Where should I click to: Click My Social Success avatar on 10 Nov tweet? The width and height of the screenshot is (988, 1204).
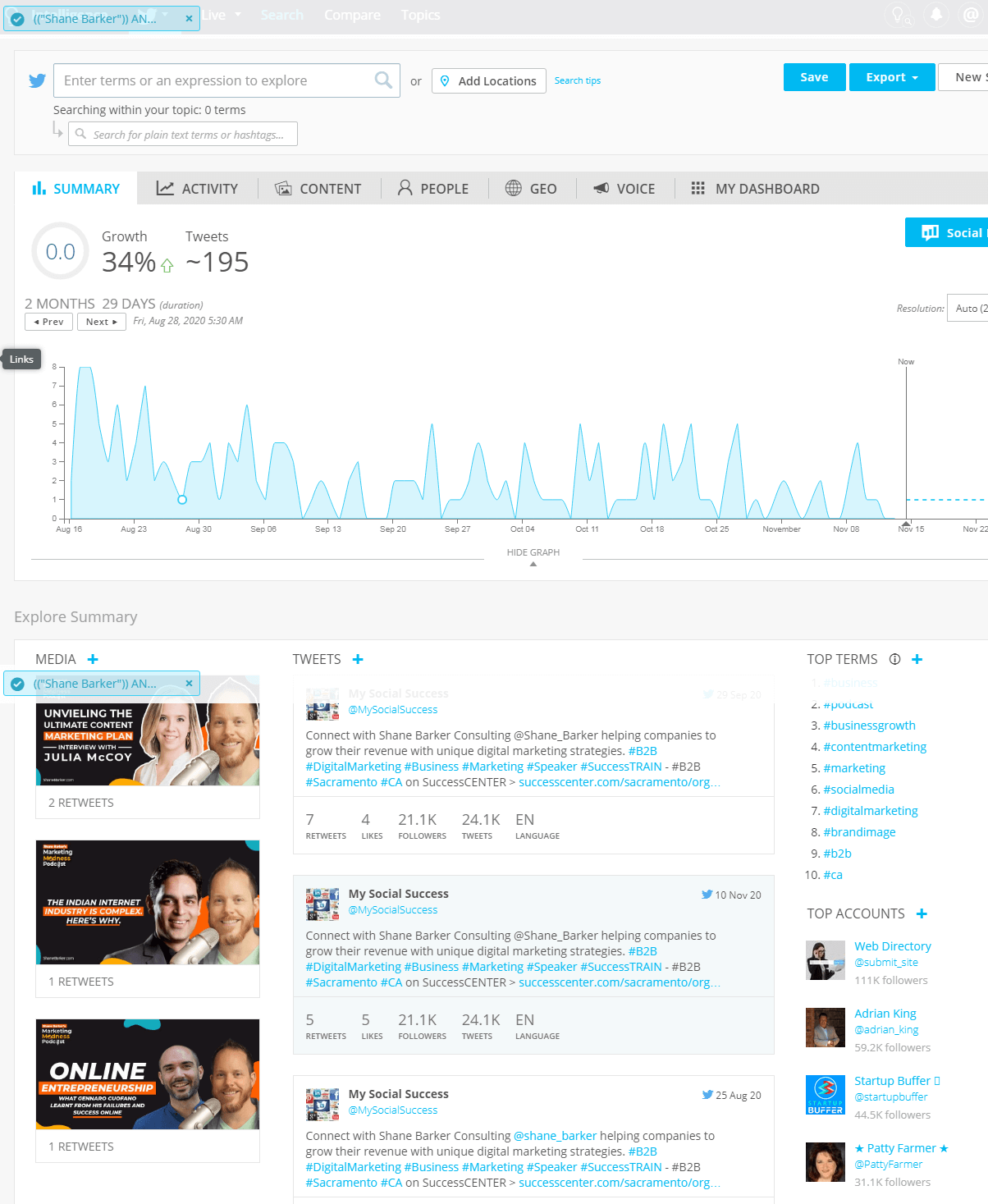(322, 904)
